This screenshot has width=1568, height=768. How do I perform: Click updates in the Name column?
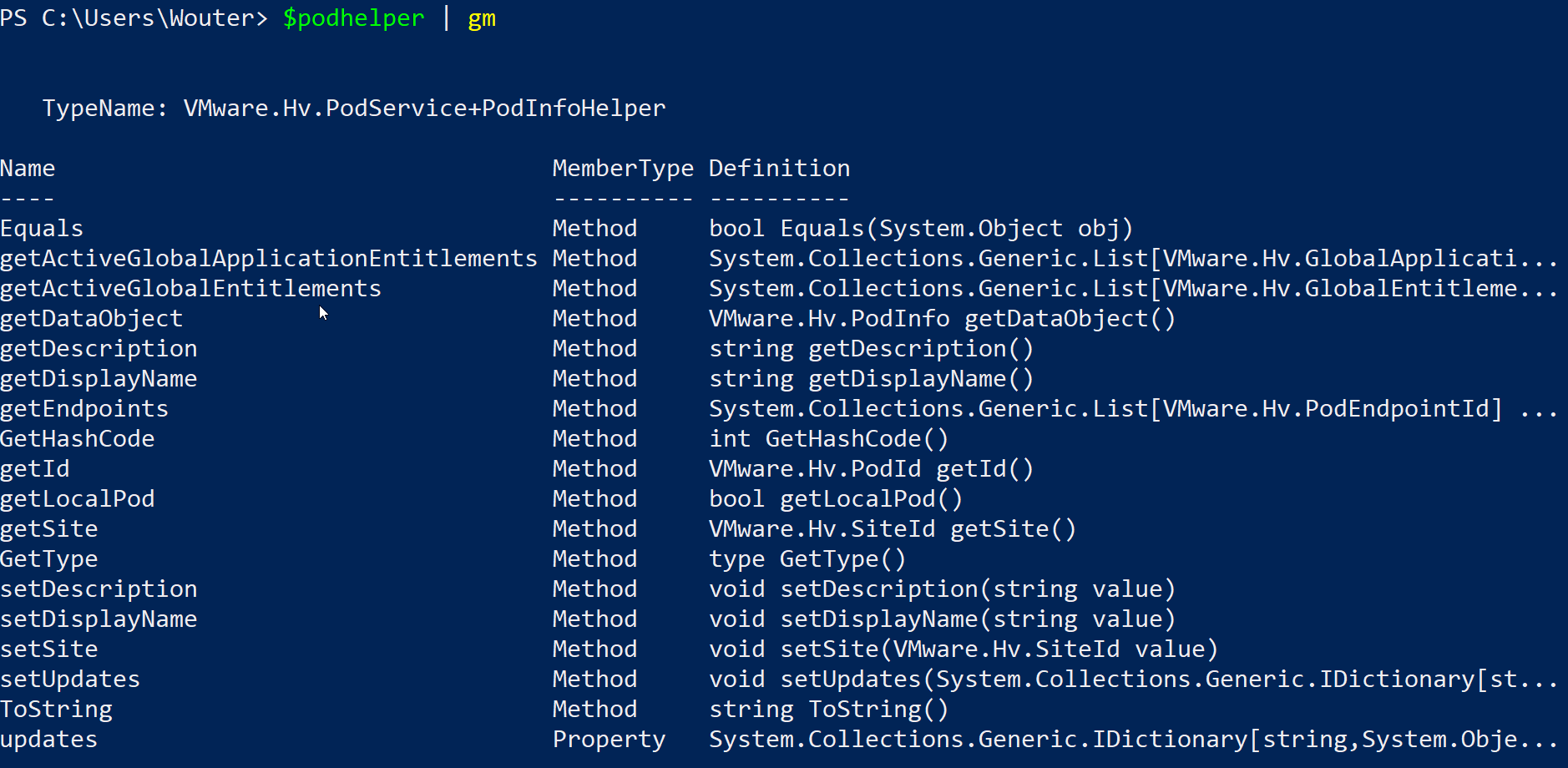coord(49,740)
